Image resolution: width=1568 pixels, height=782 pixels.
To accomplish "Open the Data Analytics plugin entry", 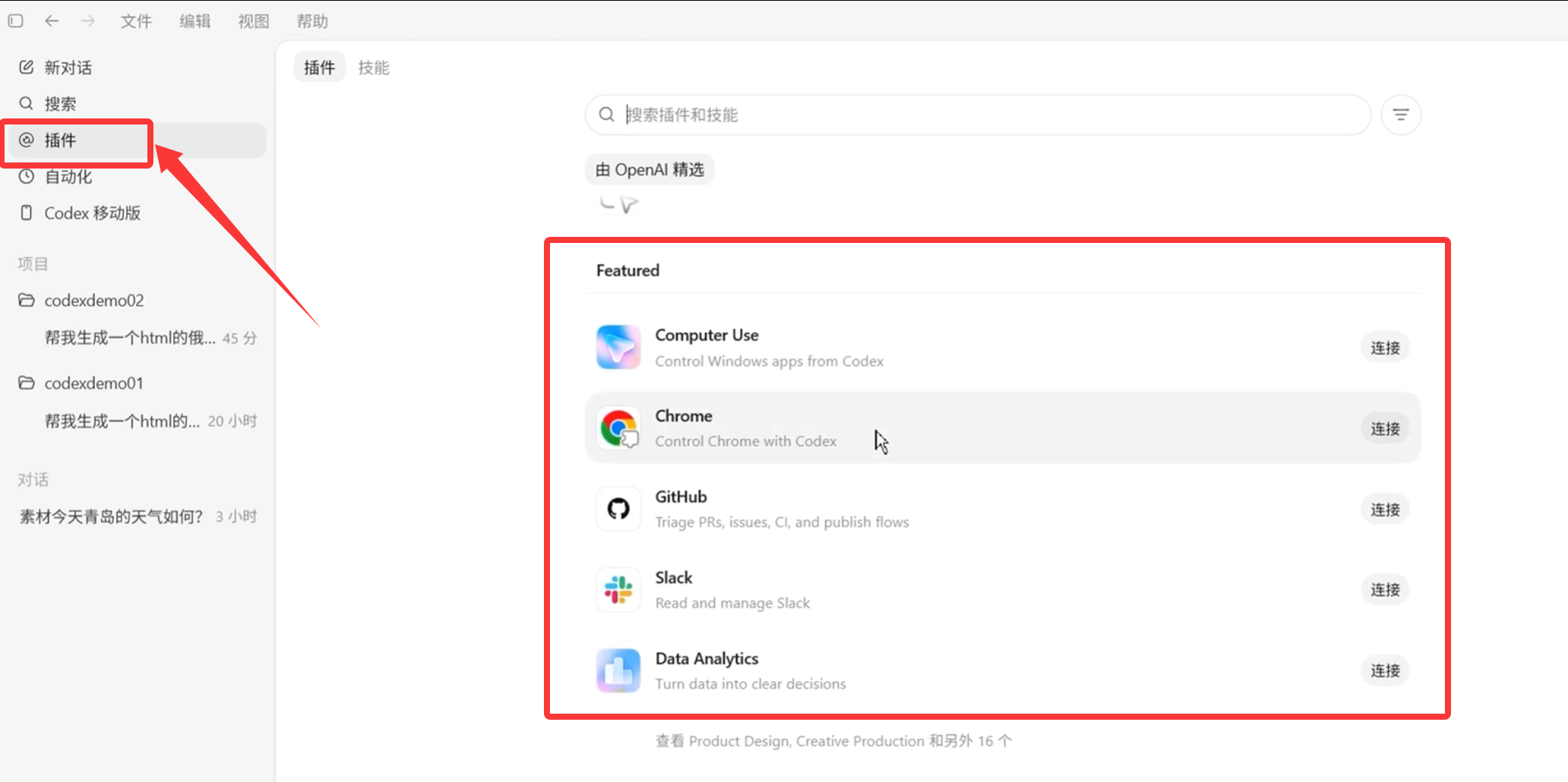I will click(1003, 670).
